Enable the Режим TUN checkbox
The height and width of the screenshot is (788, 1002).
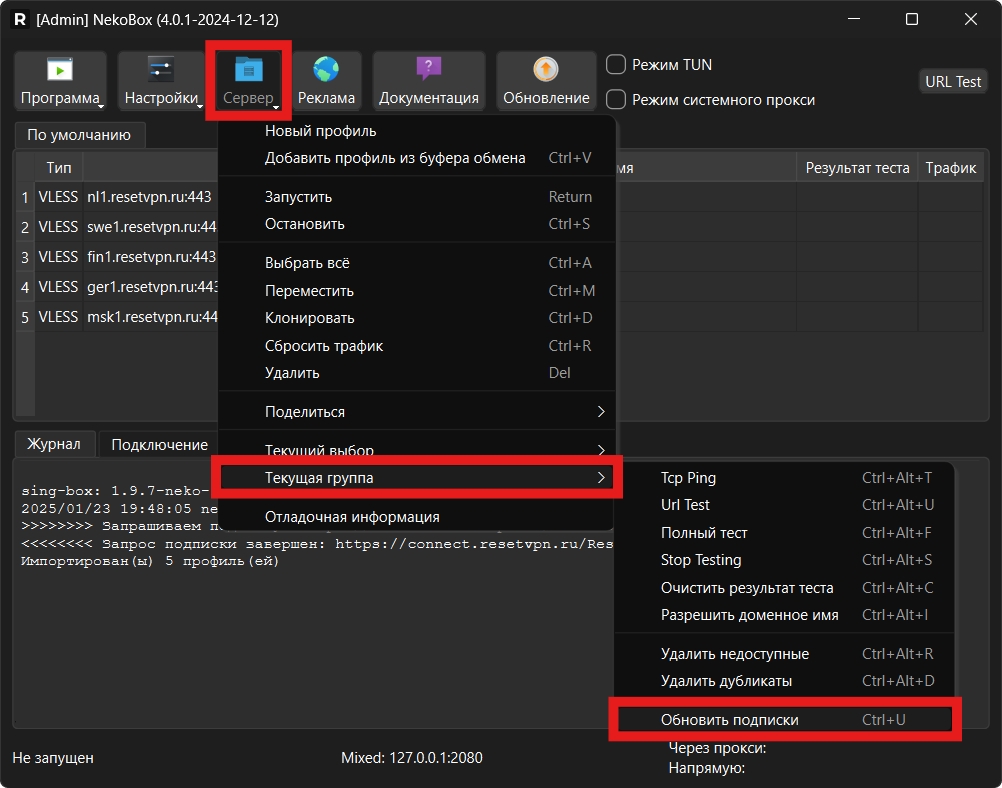pyautogui.click(x=617, y=65)
